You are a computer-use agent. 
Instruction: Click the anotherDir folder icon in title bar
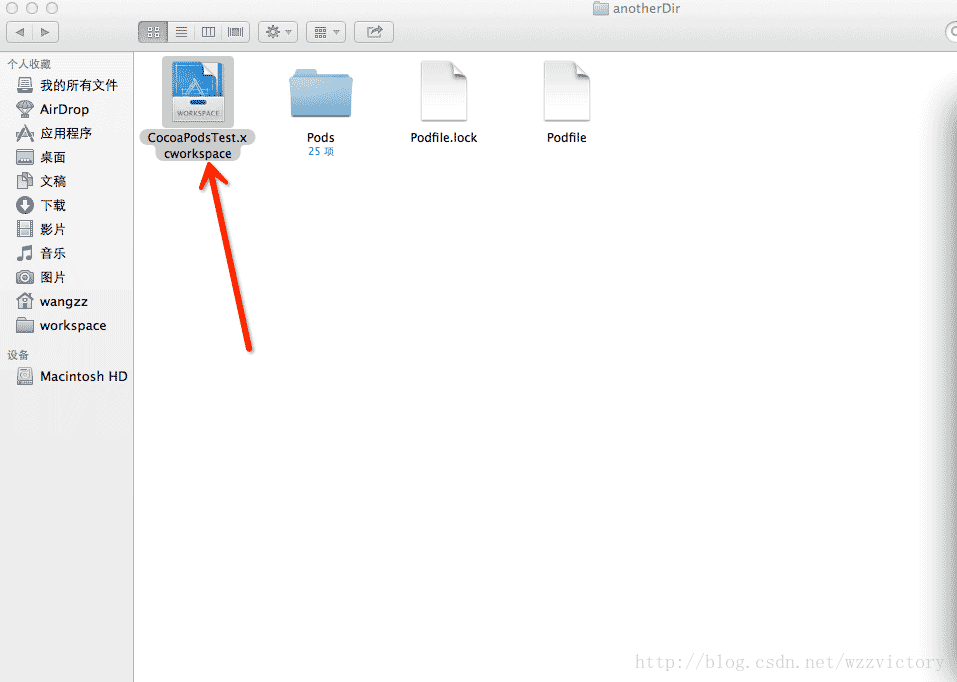click(x=601, y=9)
